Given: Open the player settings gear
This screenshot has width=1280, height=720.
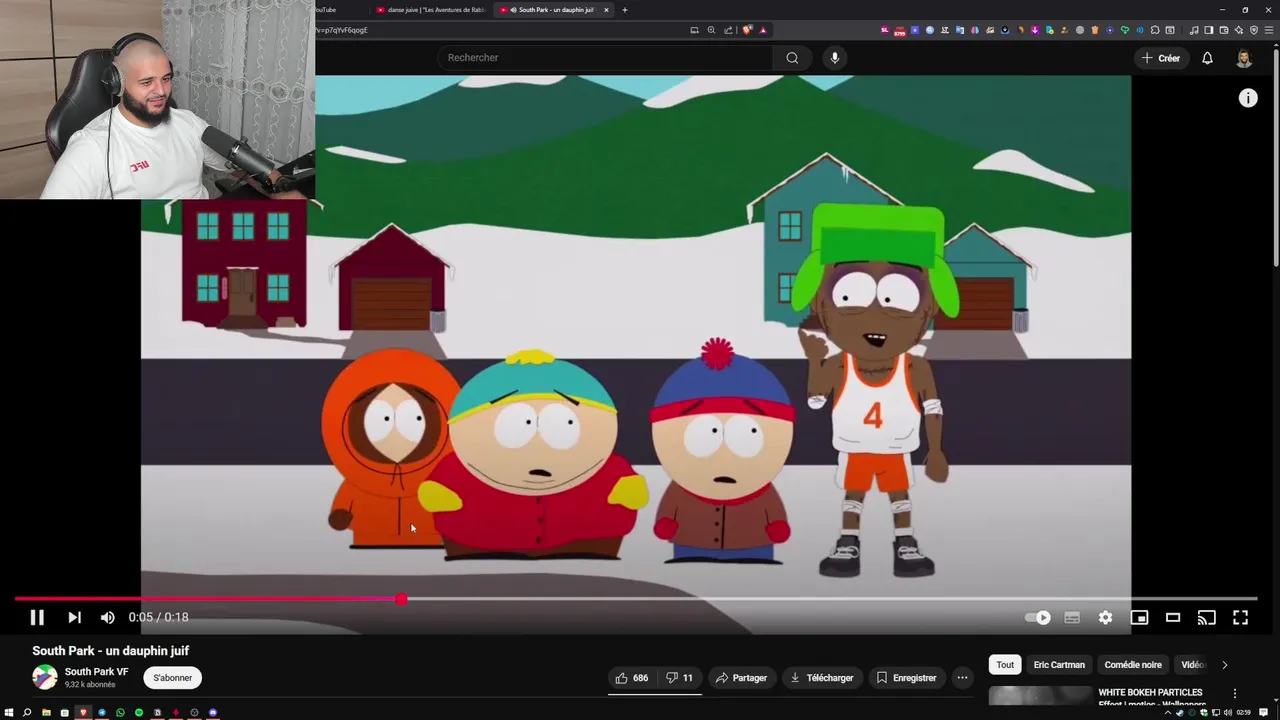Looking at the screenshot, I should click(x=1105, y=617).
